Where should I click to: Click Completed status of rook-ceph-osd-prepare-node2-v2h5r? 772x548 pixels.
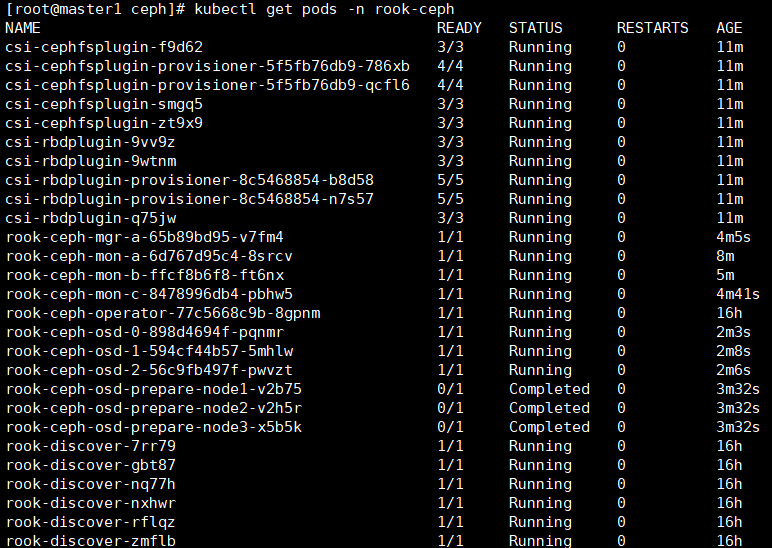point(549,408)
